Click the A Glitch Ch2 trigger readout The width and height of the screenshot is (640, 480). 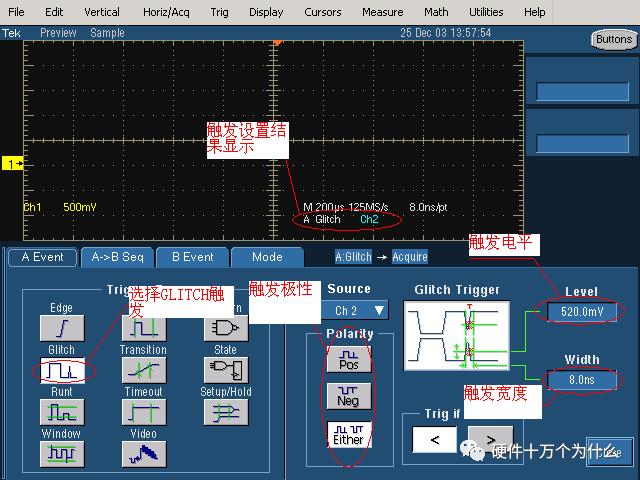(341, 220)
